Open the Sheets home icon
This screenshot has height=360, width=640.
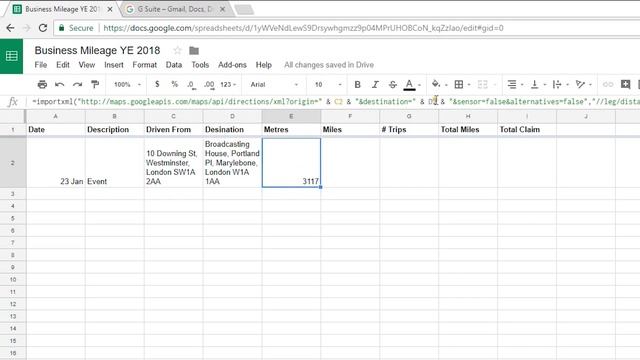click(11, 56)
